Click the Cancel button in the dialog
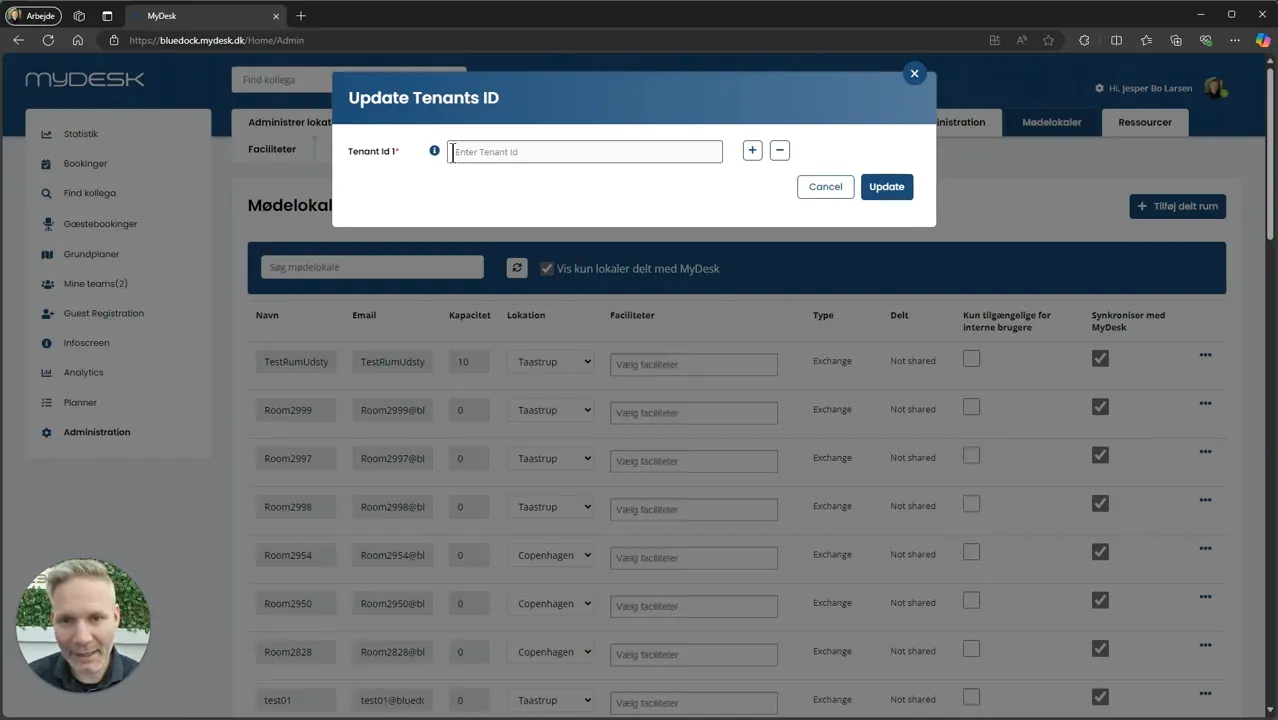Viewport: 1278px width, 720px height. 825,187
